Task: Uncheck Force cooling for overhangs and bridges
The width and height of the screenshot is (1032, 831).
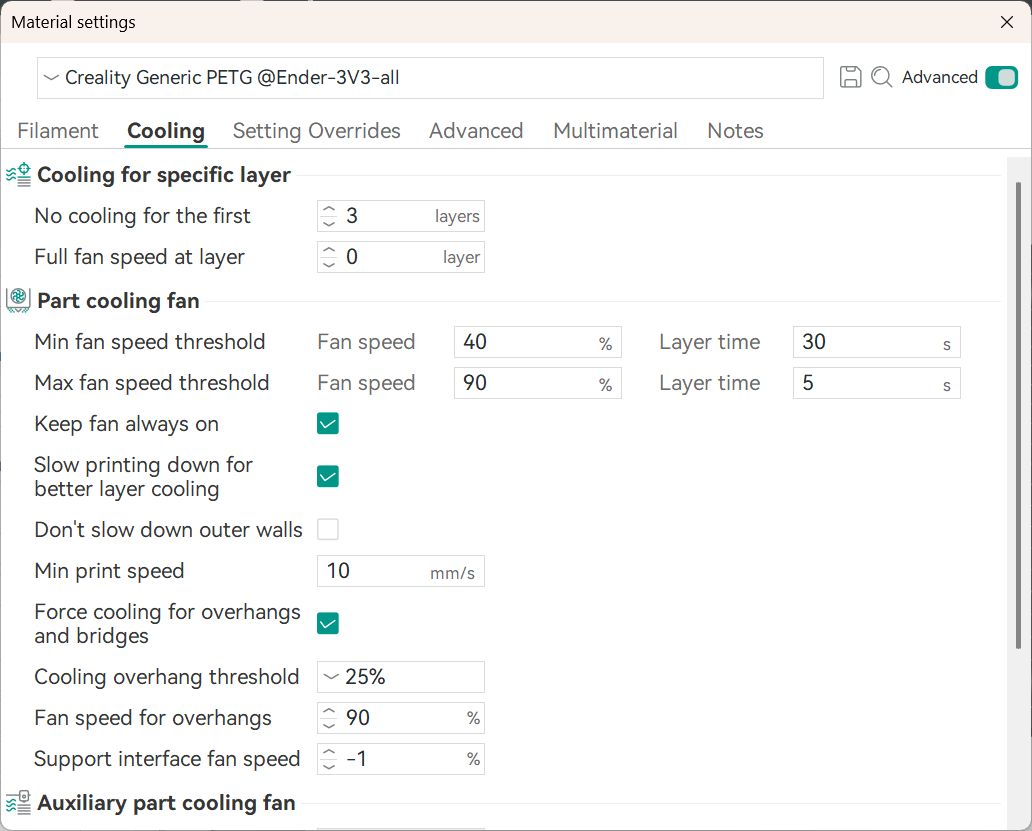Action: 328,623
